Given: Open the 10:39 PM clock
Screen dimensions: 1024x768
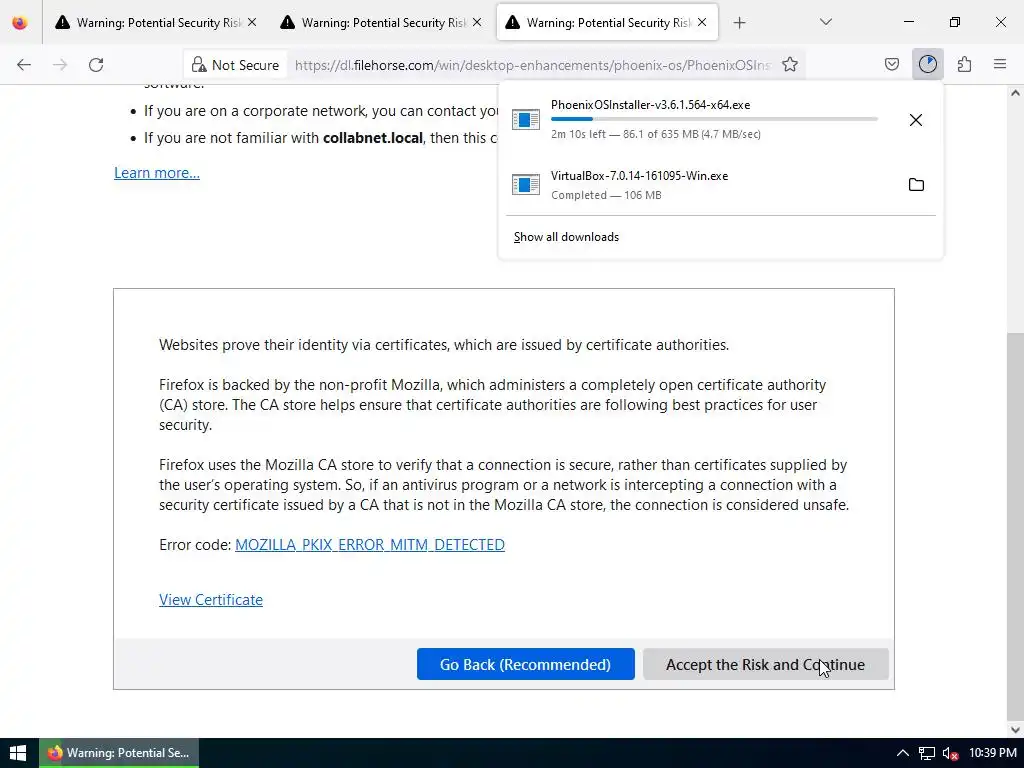Looking at the screenshot, I should pos(993,753).
